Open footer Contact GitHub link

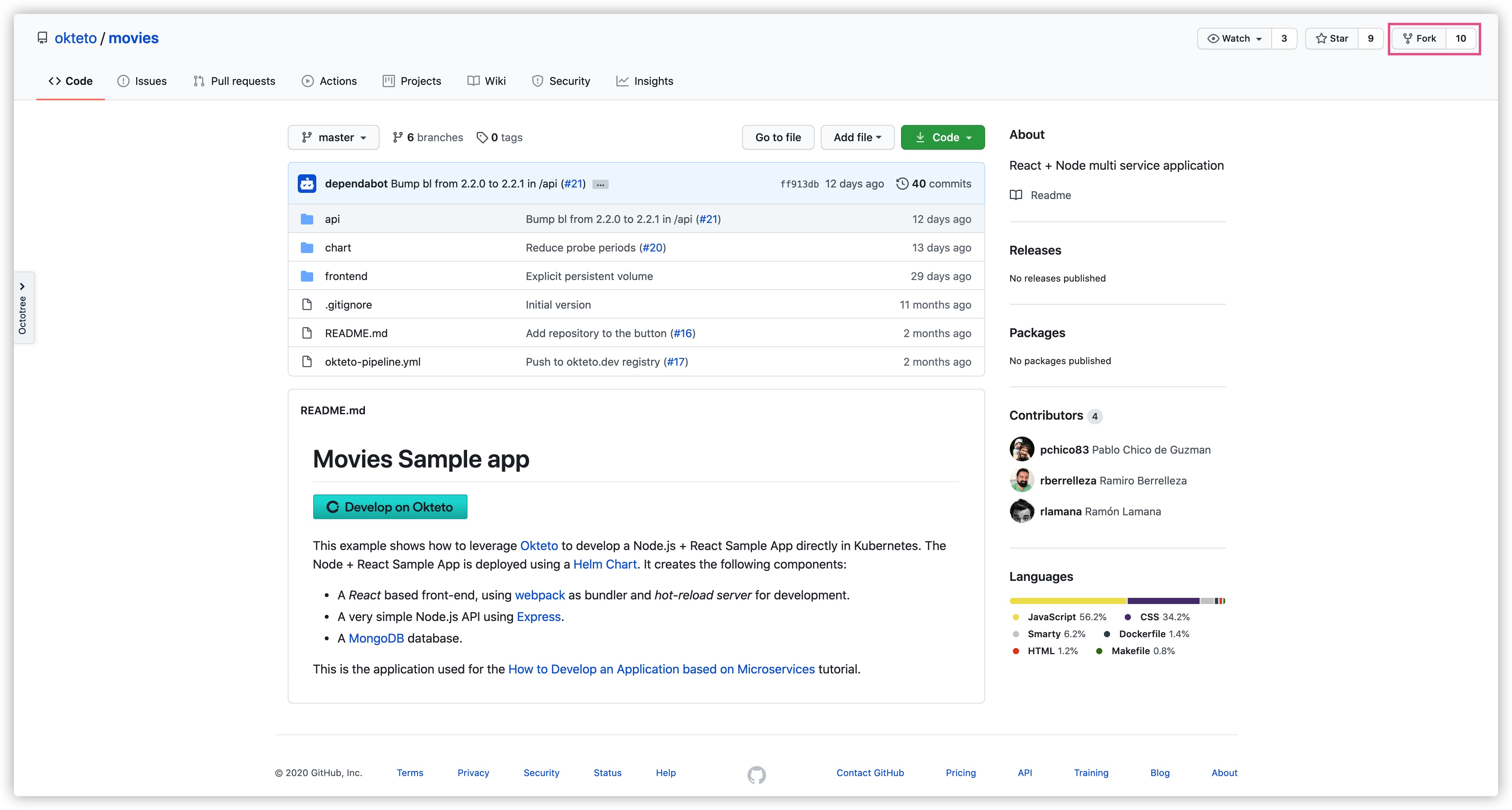(870, 773)
